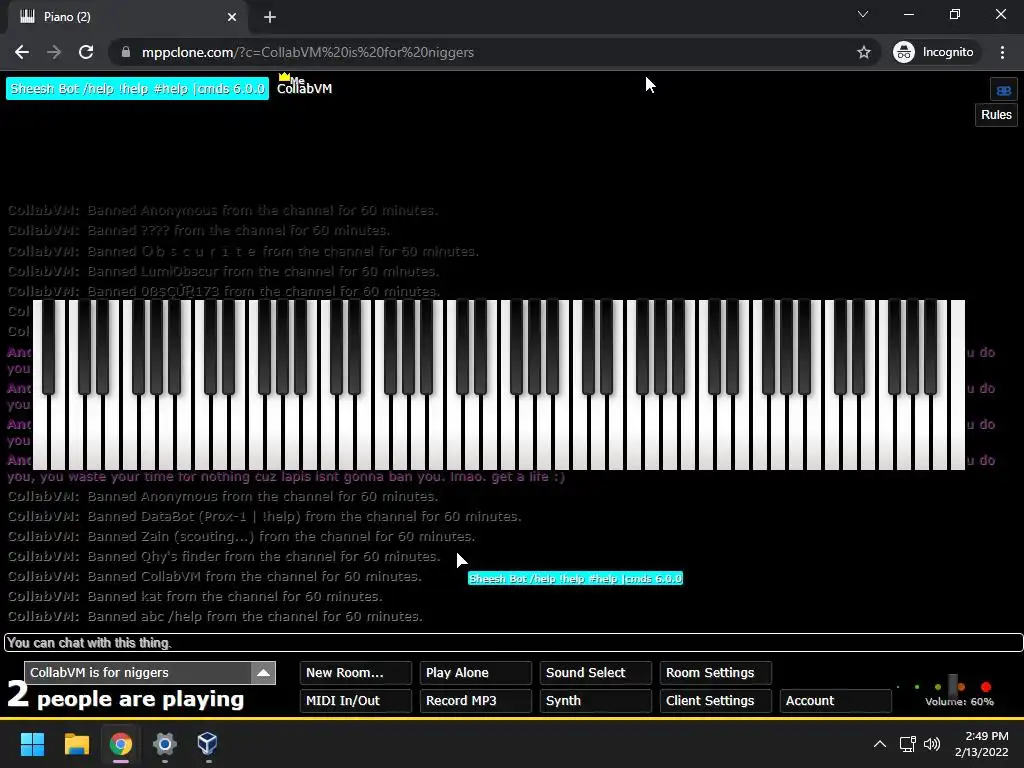Click the network icon in system tray
This screenshot has height=768, width=1024.
pyautogui.click(x=907, y=744)
